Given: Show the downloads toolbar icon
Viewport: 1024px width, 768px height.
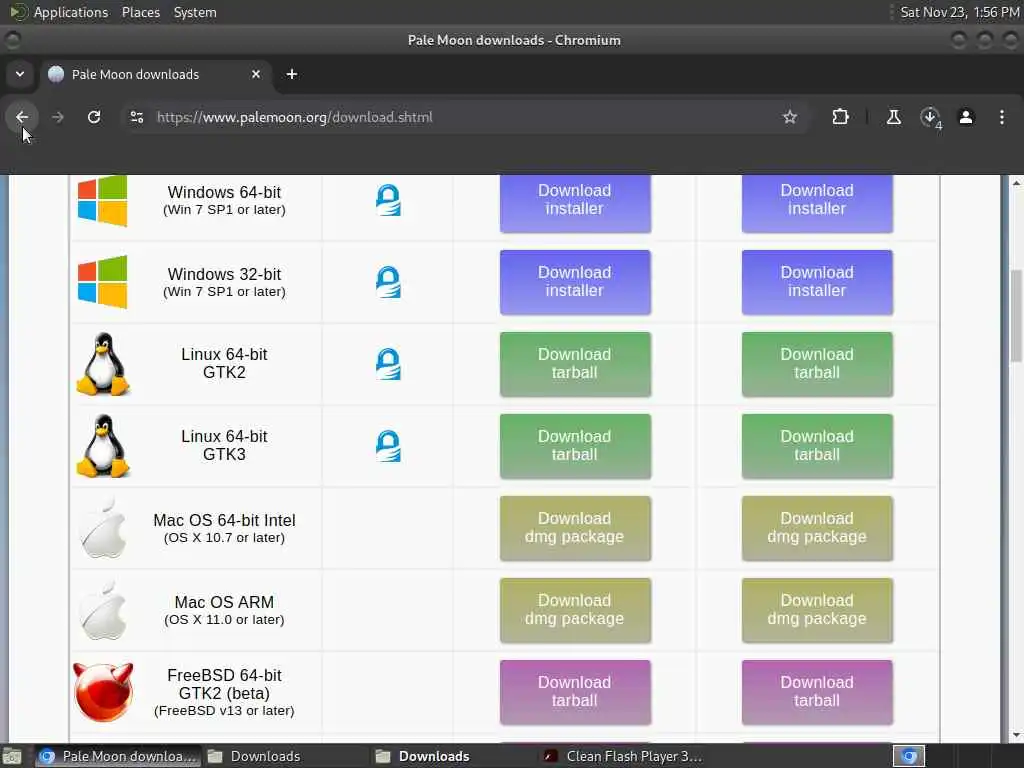Looking at the screenshot, I should click(x=930, y=117).
